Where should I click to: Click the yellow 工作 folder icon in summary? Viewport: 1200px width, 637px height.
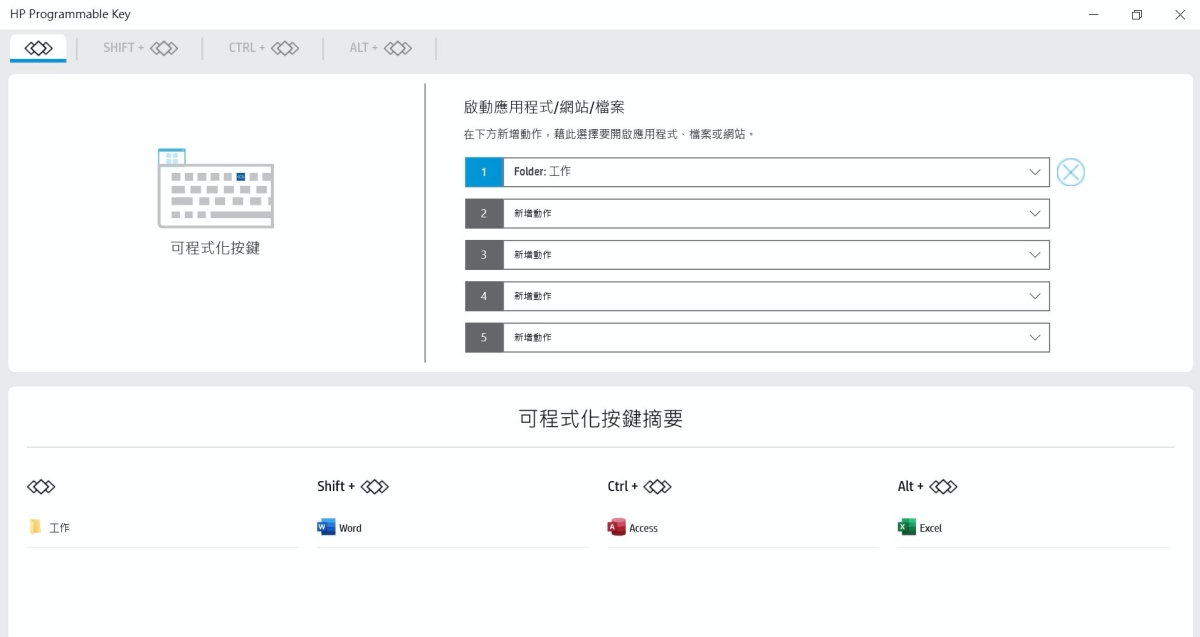[x=36, y=527]
